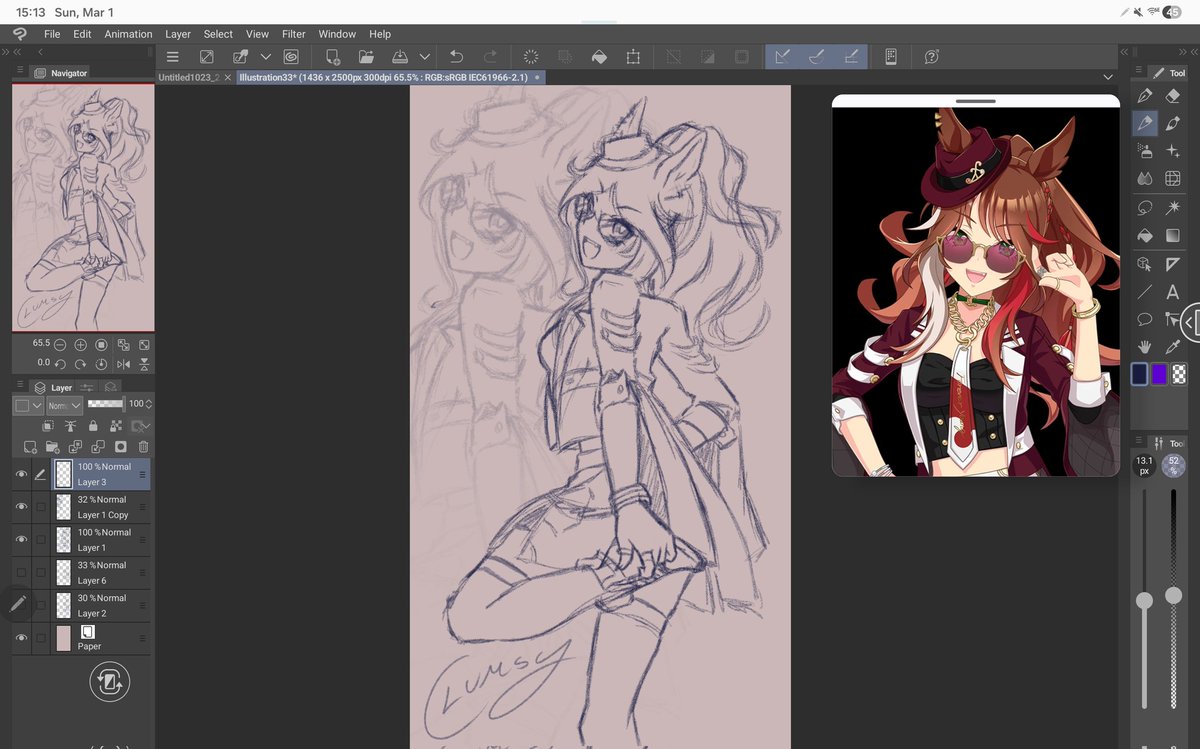Select the Lasso selection tool
The height and width of the screenshot is (749, 1200).
pyautogui.click(x=1145, y=208)
